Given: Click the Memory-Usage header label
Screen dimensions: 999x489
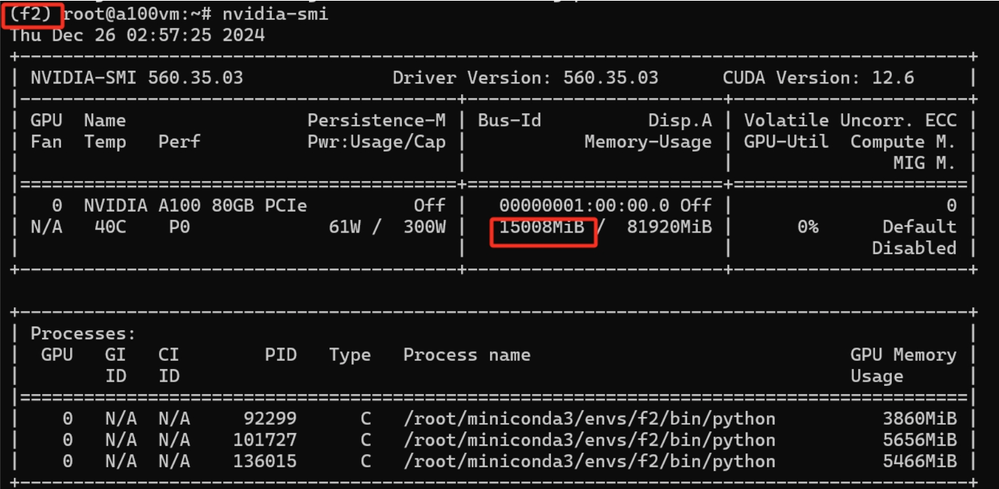Looking at the screenshot, I should click(649, 142).
